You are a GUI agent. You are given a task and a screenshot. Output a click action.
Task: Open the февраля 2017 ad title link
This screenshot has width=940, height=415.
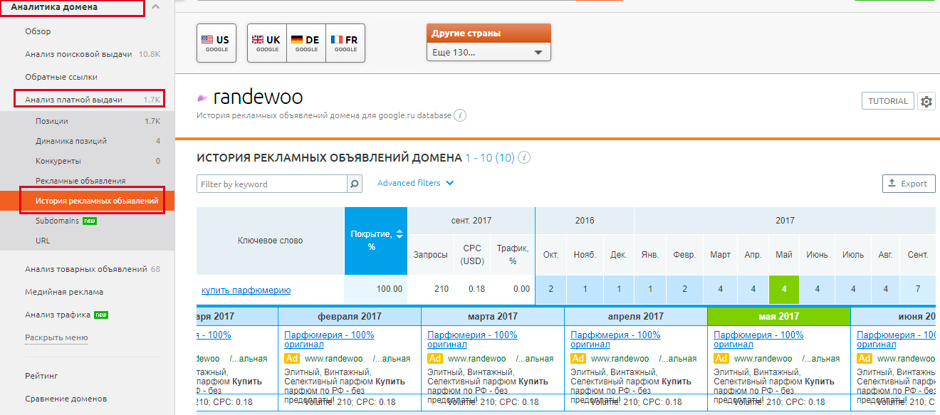point(329,340)
